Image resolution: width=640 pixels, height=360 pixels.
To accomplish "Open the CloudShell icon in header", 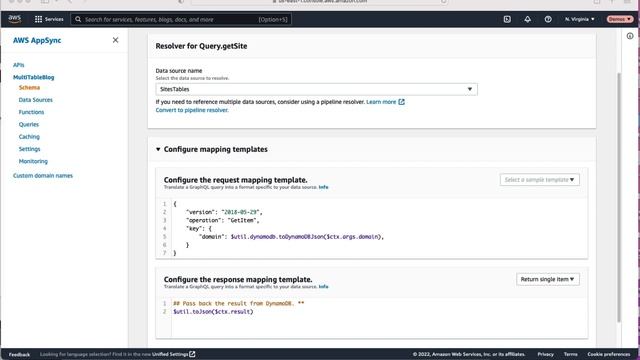I will point(507,19).
